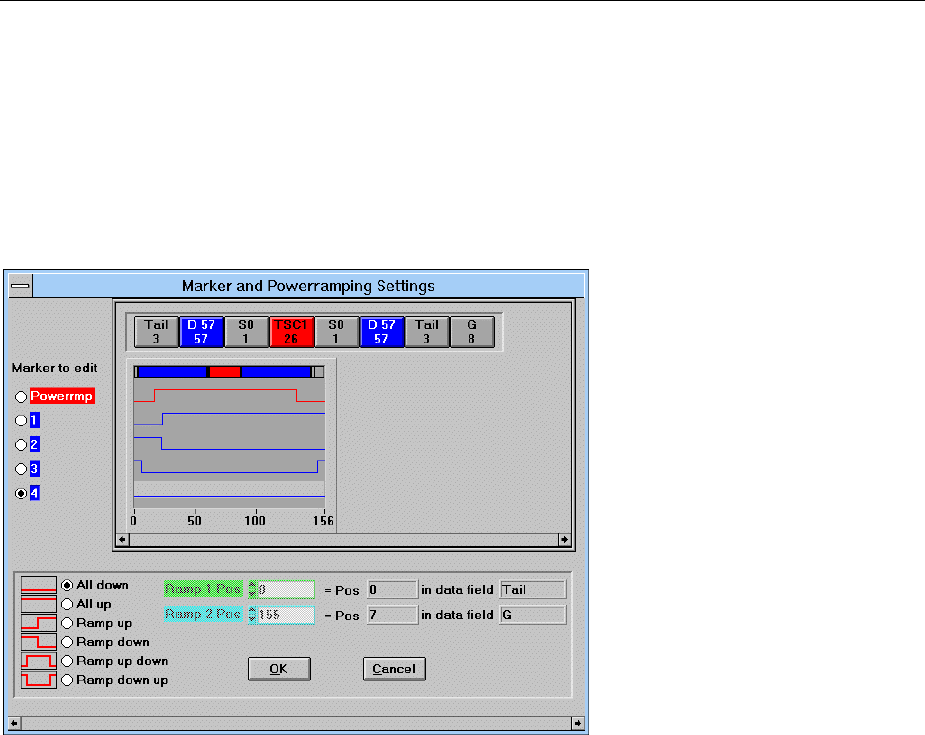This screenshot has width=925, height=735.
Task: Select the first blue D 57 block
Action: tap(201, 332)
